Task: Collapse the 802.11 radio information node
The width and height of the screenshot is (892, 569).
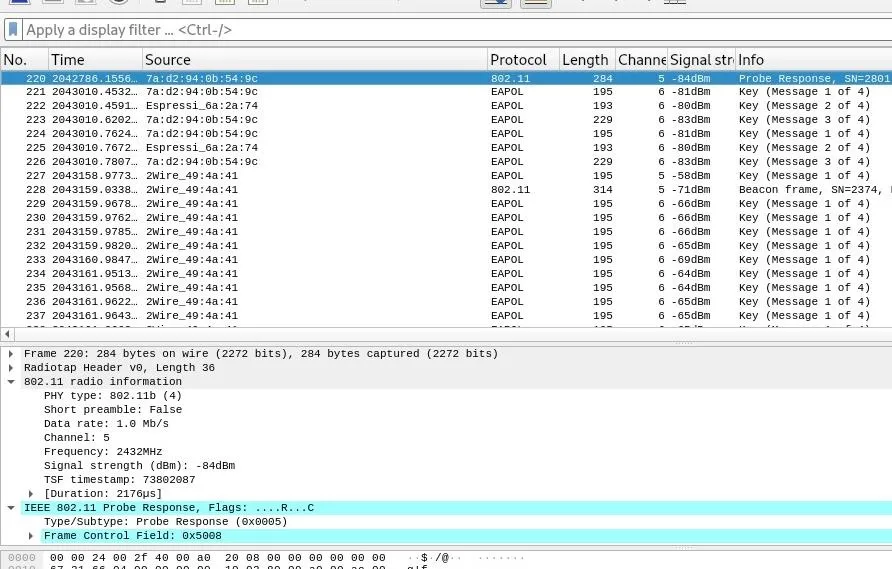Action: (x=11, y=382)
